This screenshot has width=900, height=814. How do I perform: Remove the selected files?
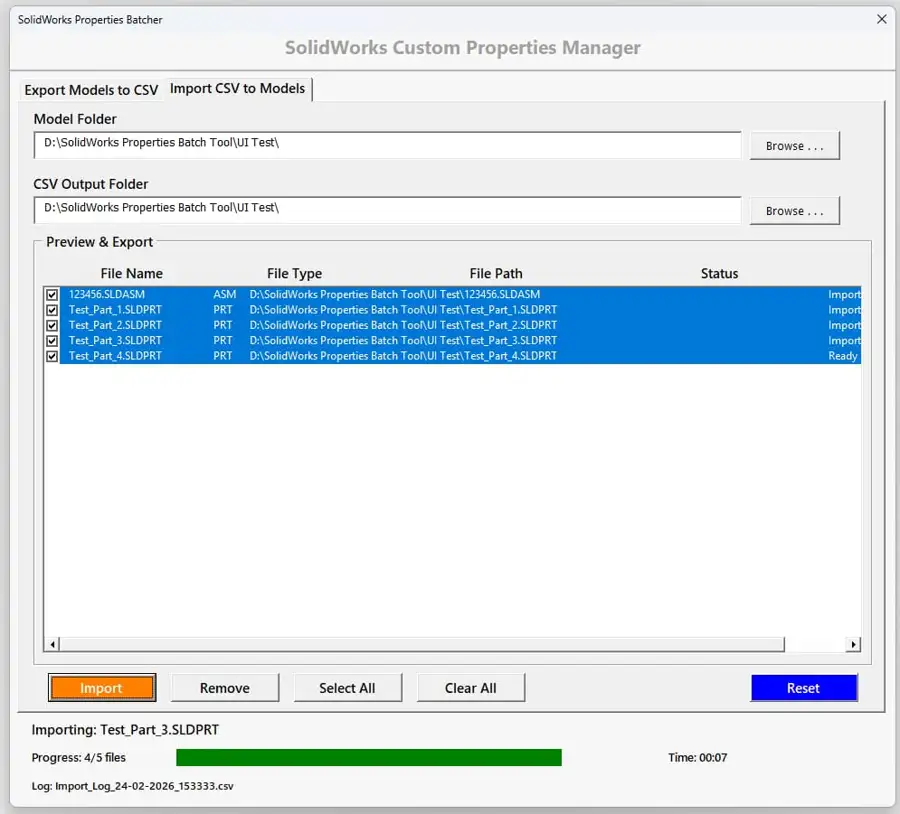pos(224,687)
